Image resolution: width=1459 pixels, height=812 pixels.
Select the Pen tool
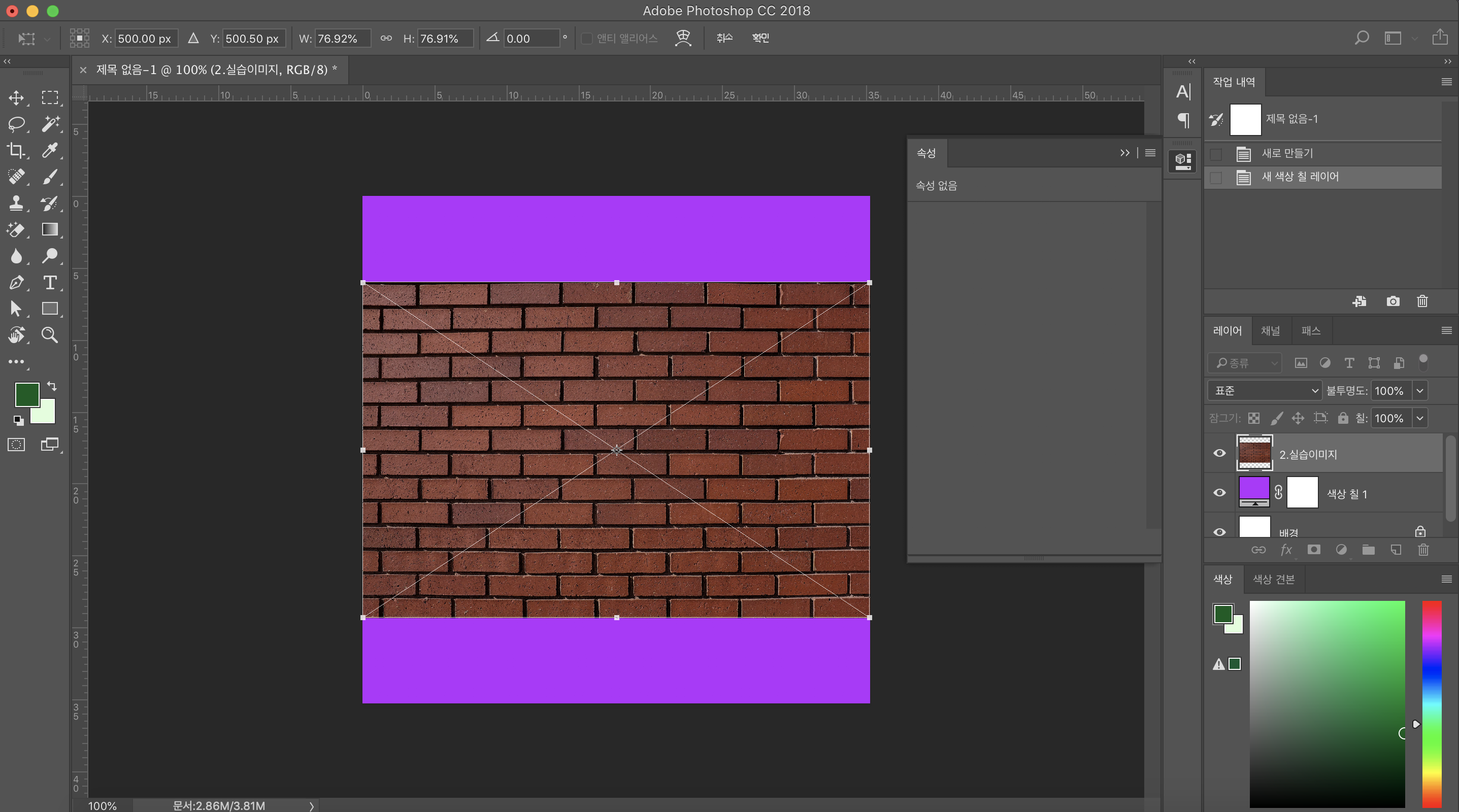click(16, 282)
